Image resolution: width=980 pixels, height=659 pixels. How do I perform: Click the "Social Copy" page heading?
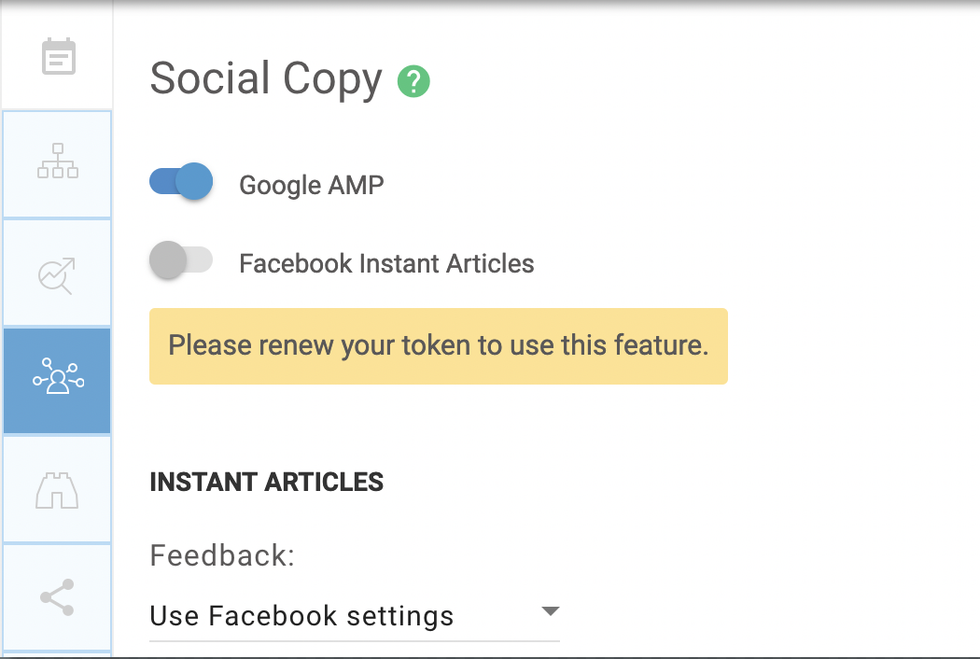point(266,80)
